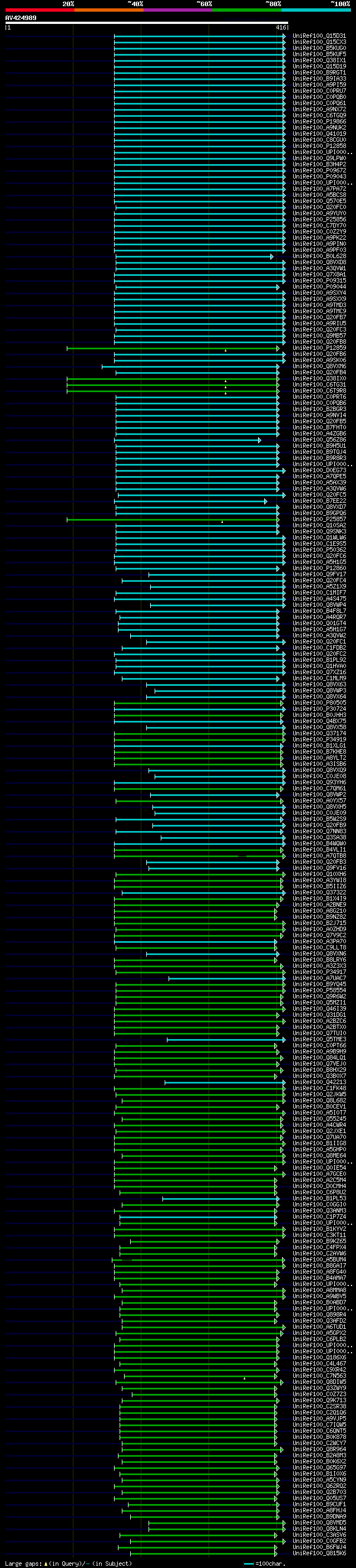Select the UniRef100_A5AX39 label

point(319,482)
